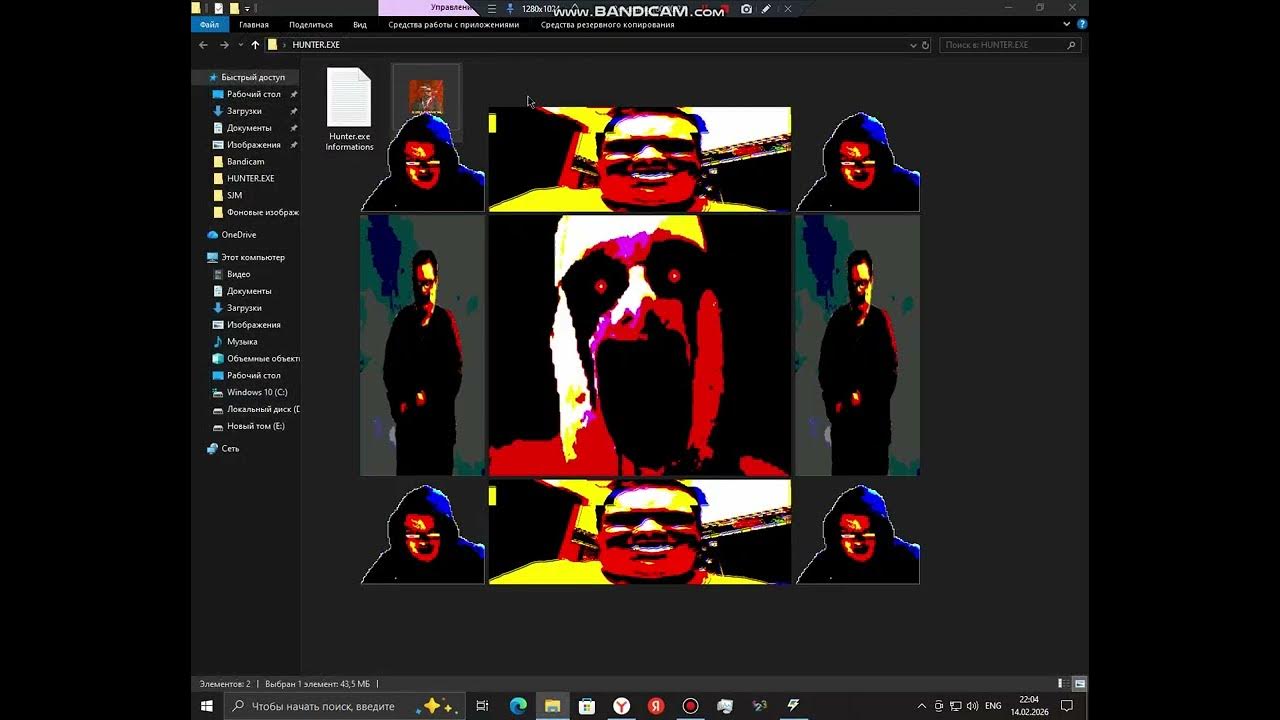This screenshot has height=720, width=1280.
Task: Launch Microsoft Store from the taskbar
Action: click(x=587, y=706)
